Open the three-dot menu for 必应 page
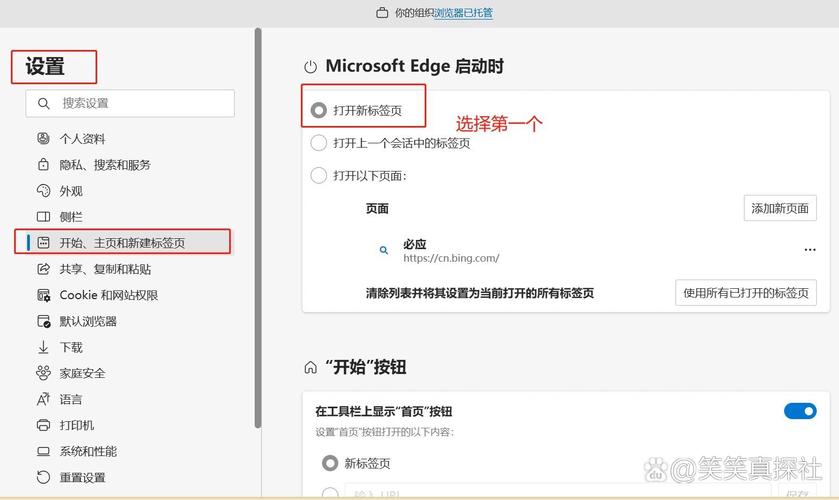Screen dimensions: 839x500 (810, 250)
